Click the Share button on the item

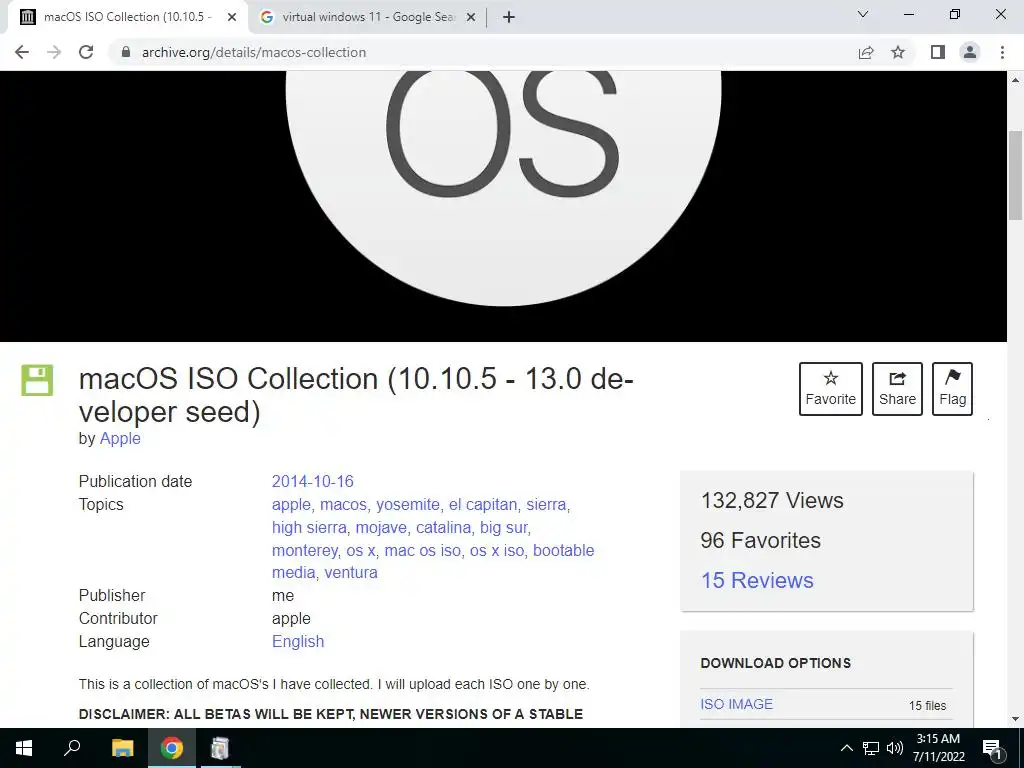[897, 389]
